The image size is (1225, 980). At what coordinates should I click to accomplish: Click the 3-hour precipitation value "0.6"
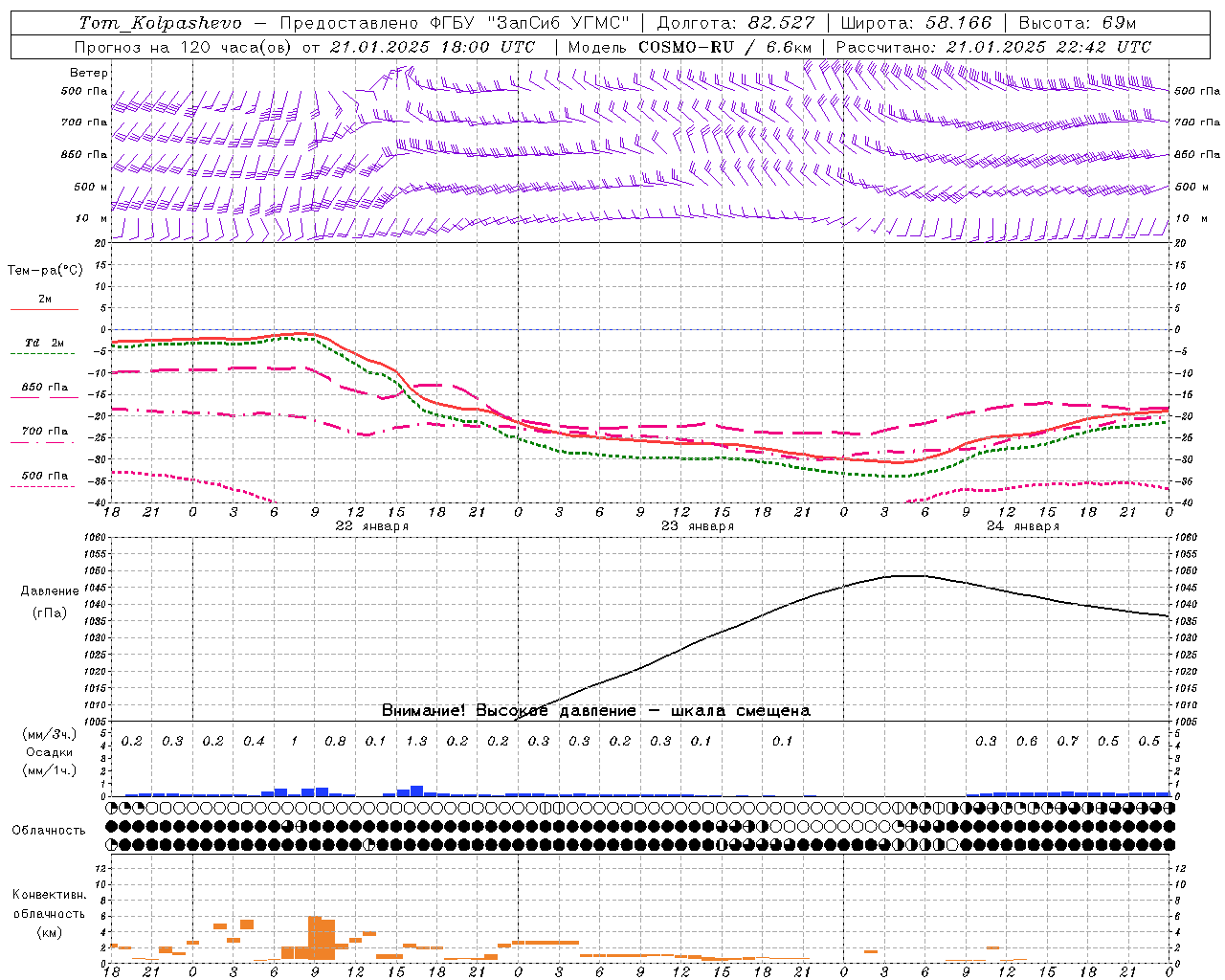point(1027,742)
